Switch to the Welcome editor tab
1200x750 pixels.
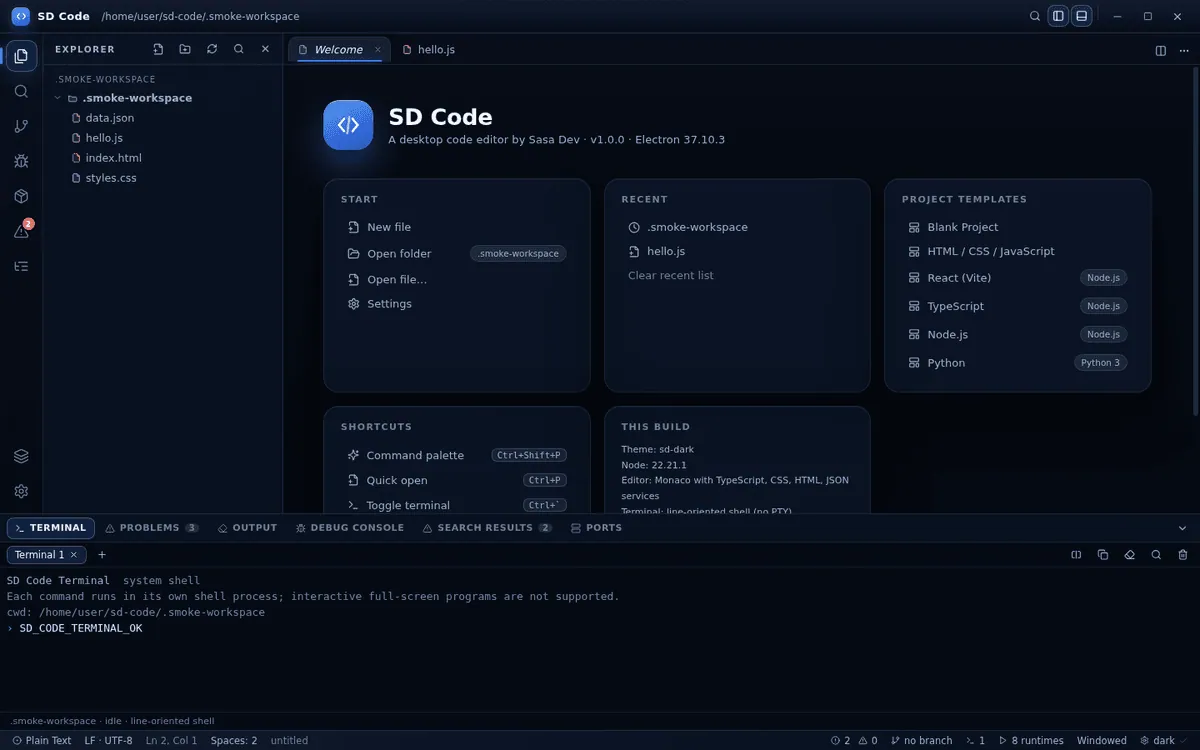pos(338,49)
